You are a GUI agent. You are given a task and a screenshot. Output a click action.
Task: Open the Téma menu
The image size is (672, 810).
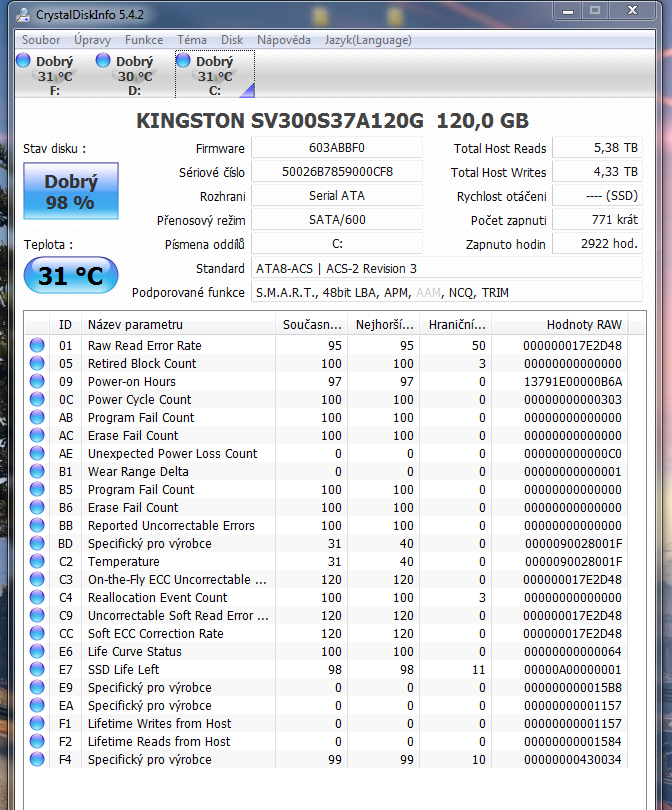click(x=192, y=40)
